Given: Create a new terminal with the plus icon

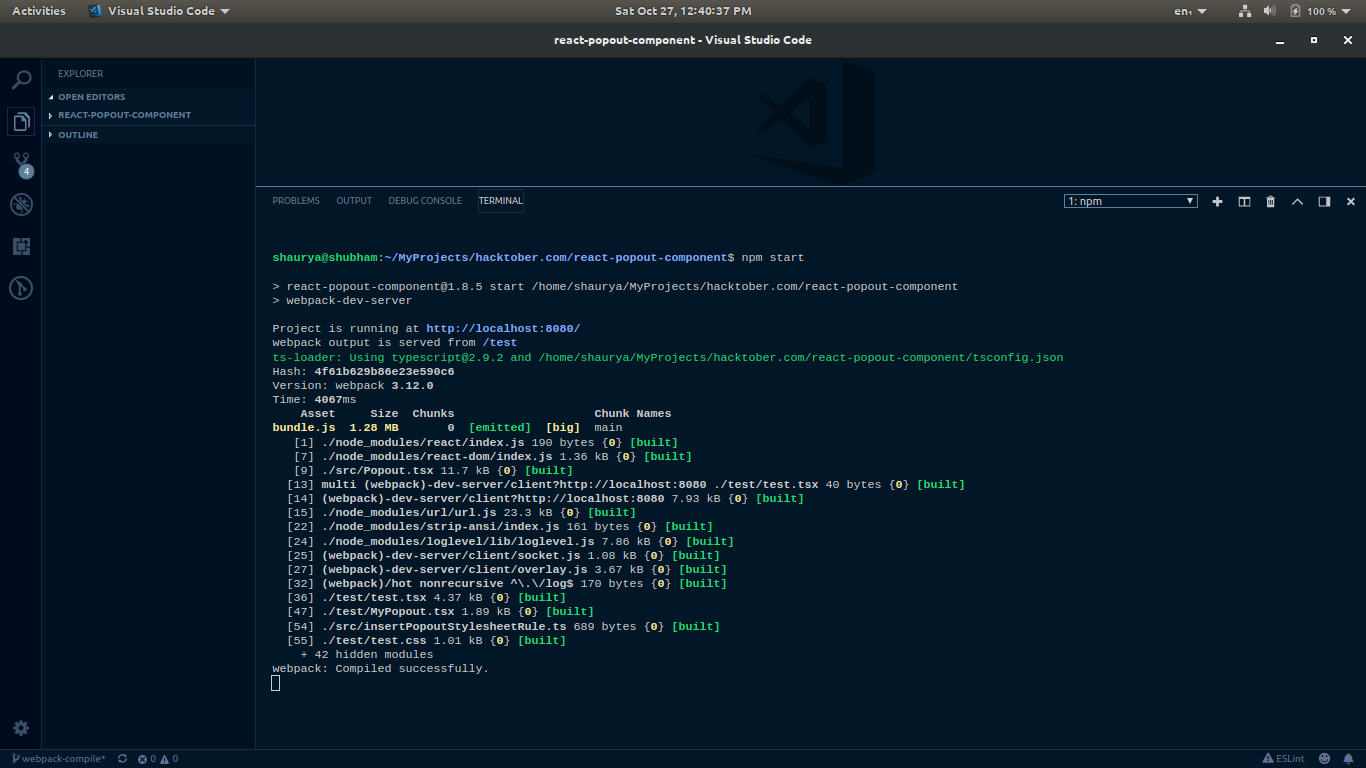Looking at the screenshot, I should pos(1217,201).
